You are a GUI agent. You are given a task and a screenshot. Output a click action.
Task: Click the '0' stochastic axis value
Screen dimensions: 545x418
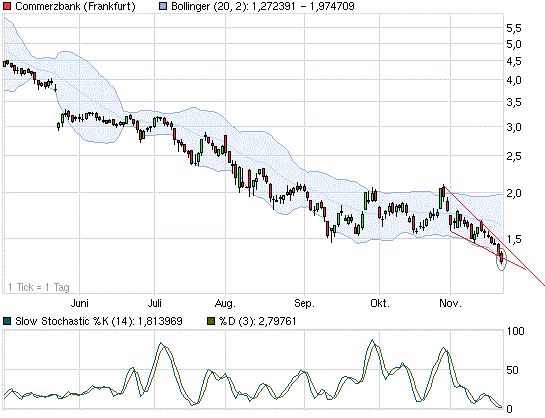point(510,409)
